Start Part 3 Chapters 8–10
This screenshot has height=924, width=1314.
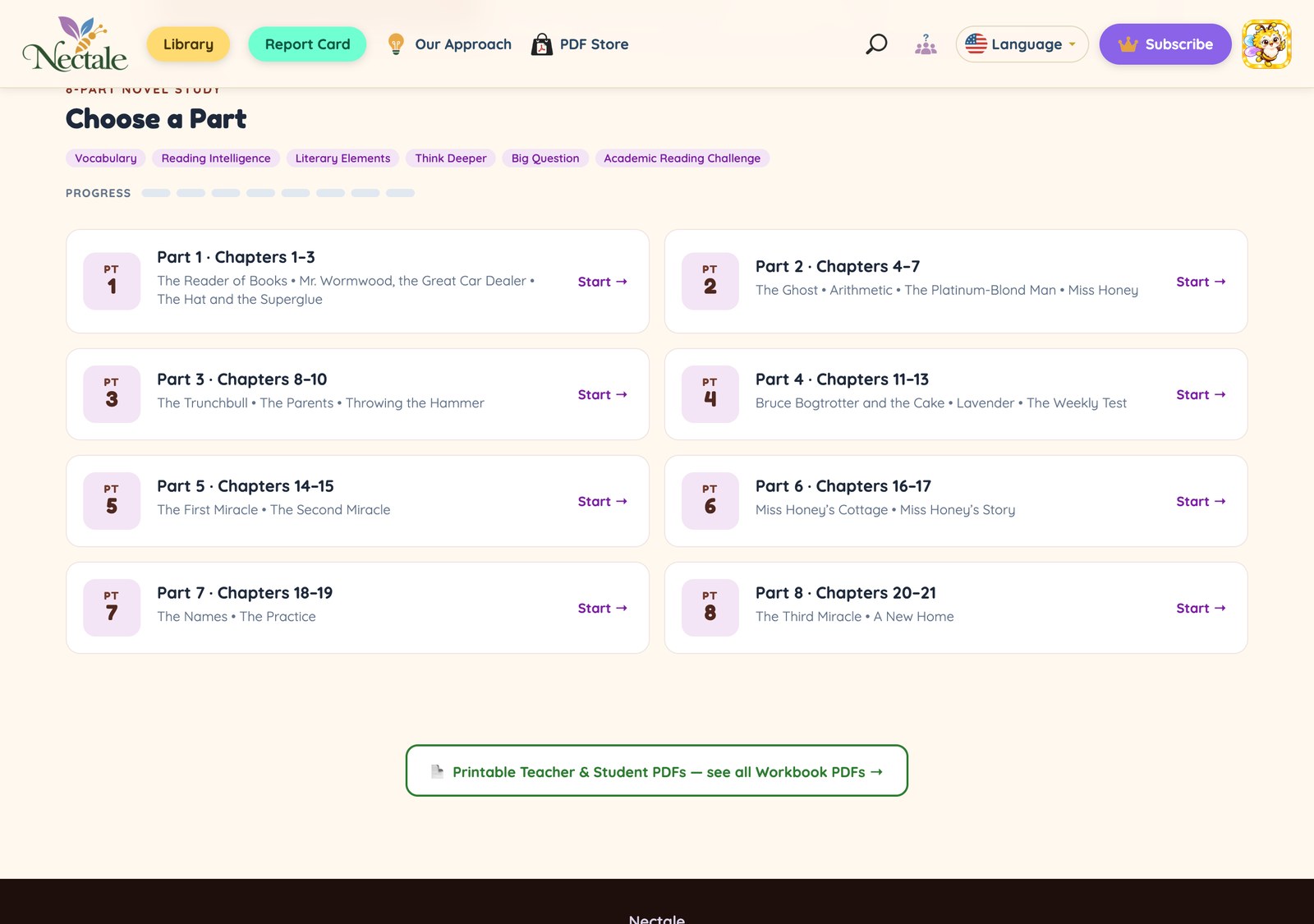[x=603, y=395]
